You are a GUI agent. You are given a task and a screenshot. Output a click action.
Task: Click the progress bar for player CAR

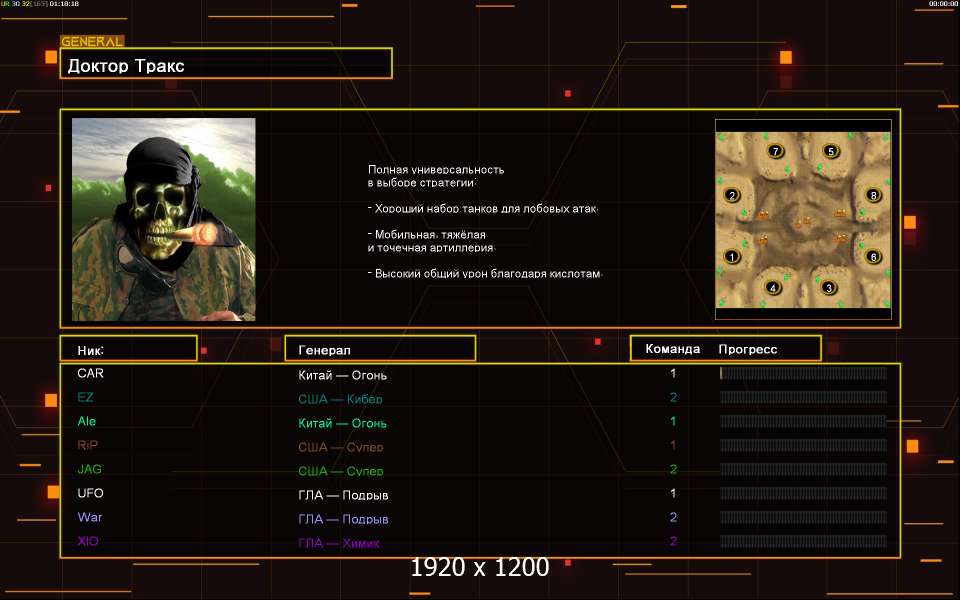803,373
